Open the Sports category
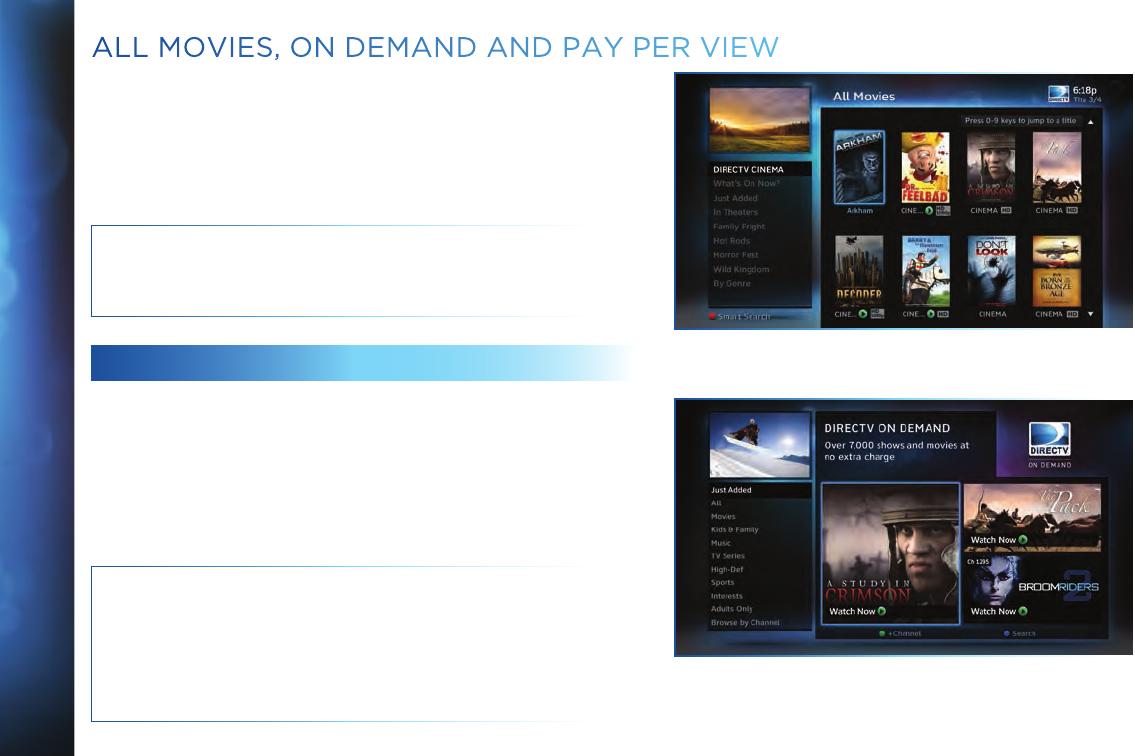This screenshot has height=756, width=1135. click(x=722, y=582)
